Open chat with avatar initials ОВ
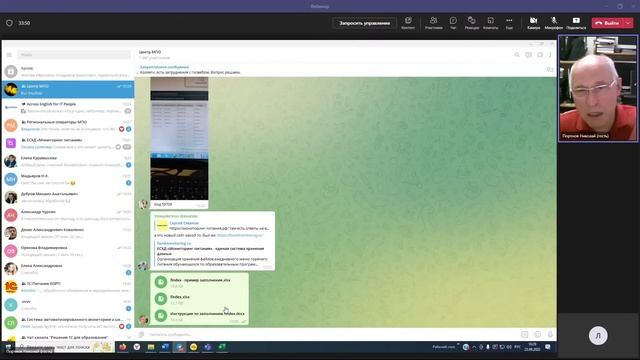The width and height of the screenshot is (640, 360). pos(68,251)
